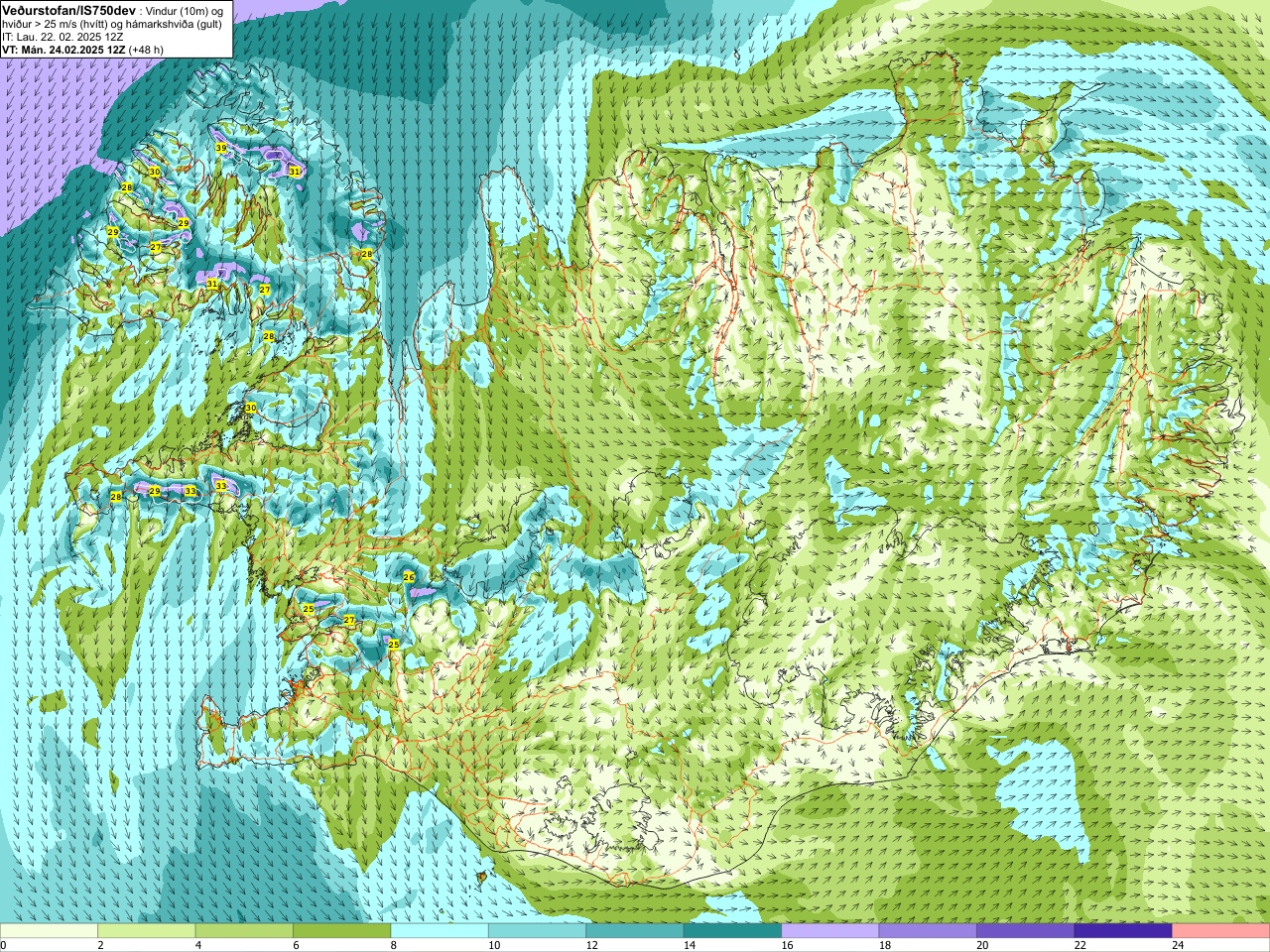Image resolution: width=1270 pixels, height=952 pixels.
Task: Pick the legend swatch between 14 and 16
Action: tap(733, 931)
